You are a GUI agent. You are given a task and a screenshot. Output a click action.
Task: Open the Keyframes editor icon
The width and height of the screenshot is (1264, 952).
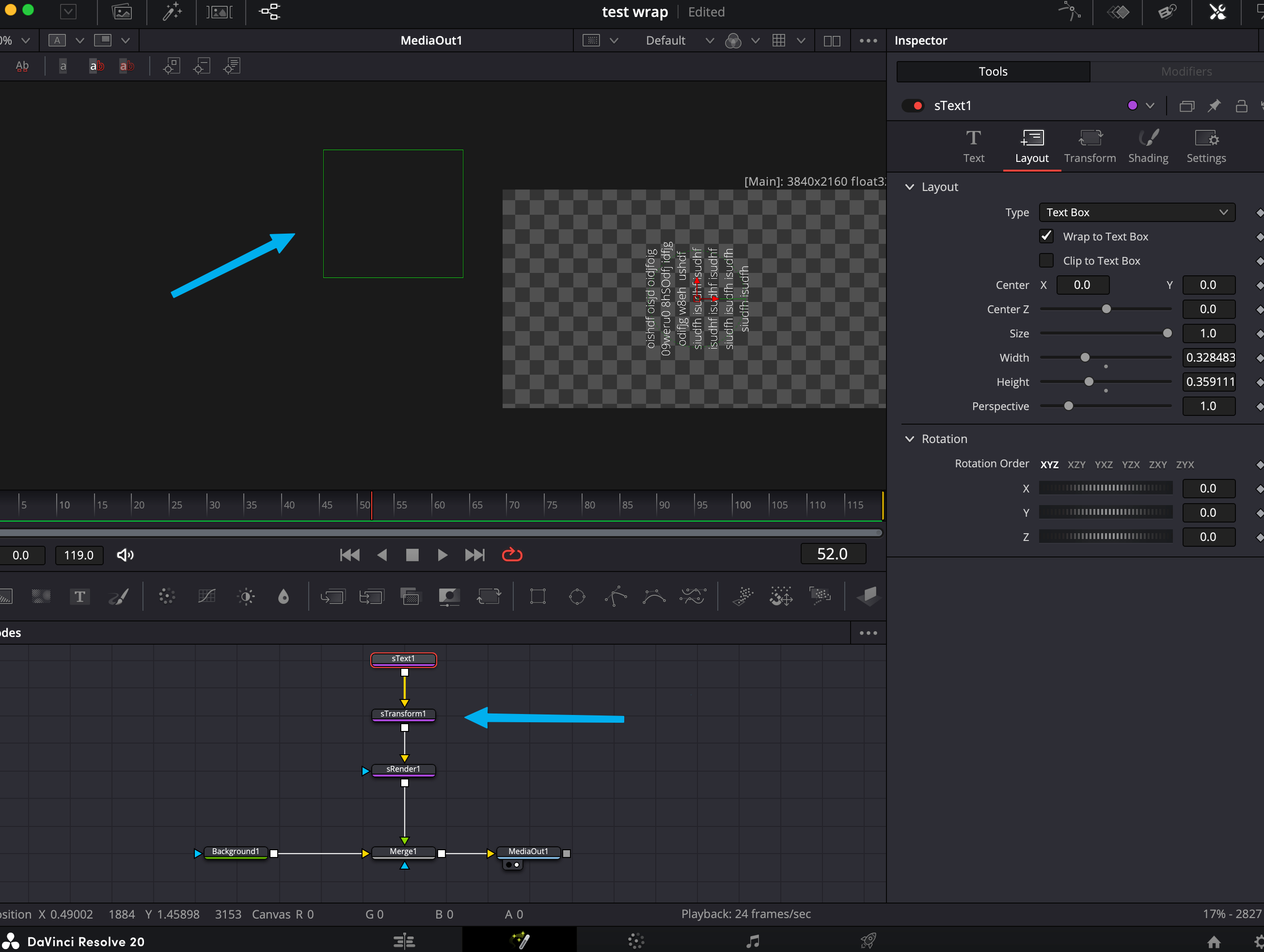point(1118,12)
